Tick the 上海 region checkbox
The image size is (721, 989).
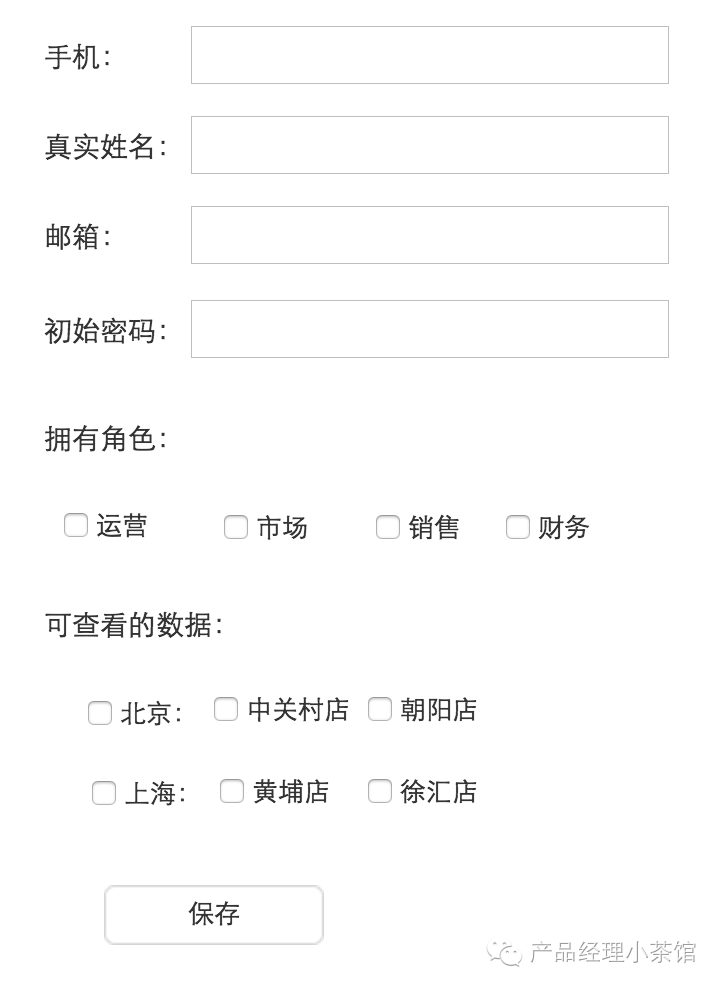pos(104,793)
